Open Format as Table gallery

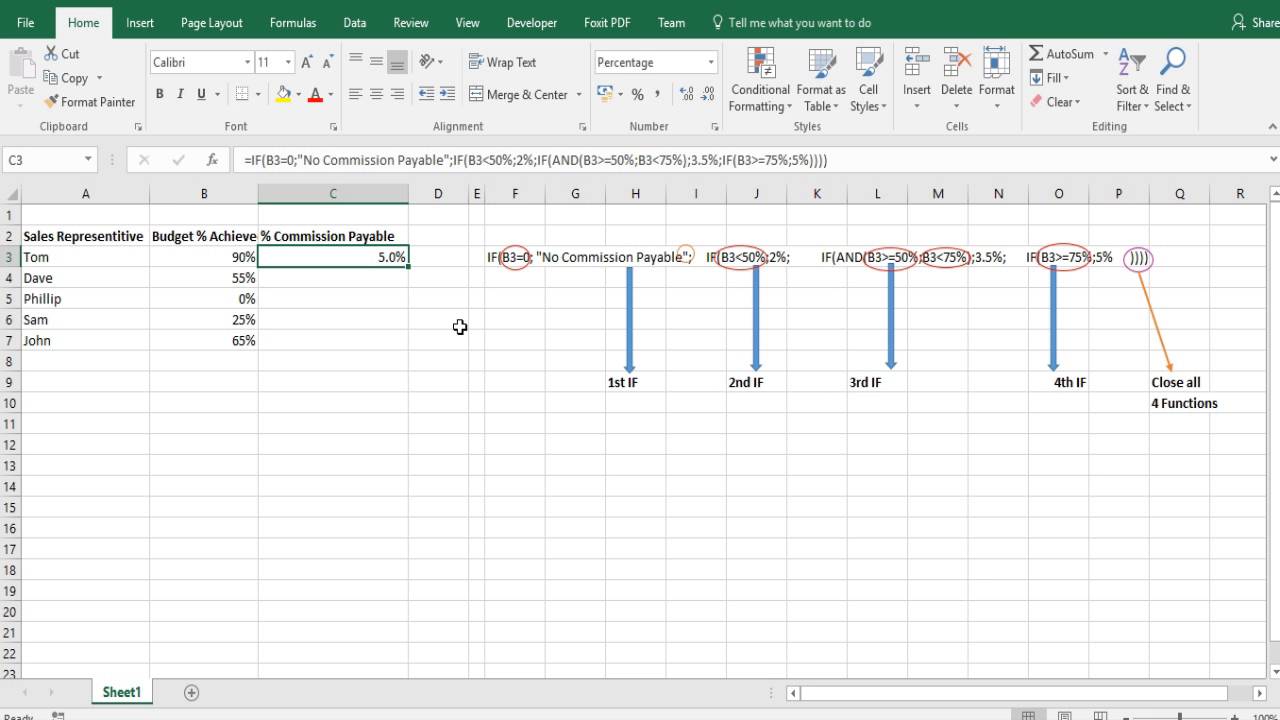coord(821,80)
